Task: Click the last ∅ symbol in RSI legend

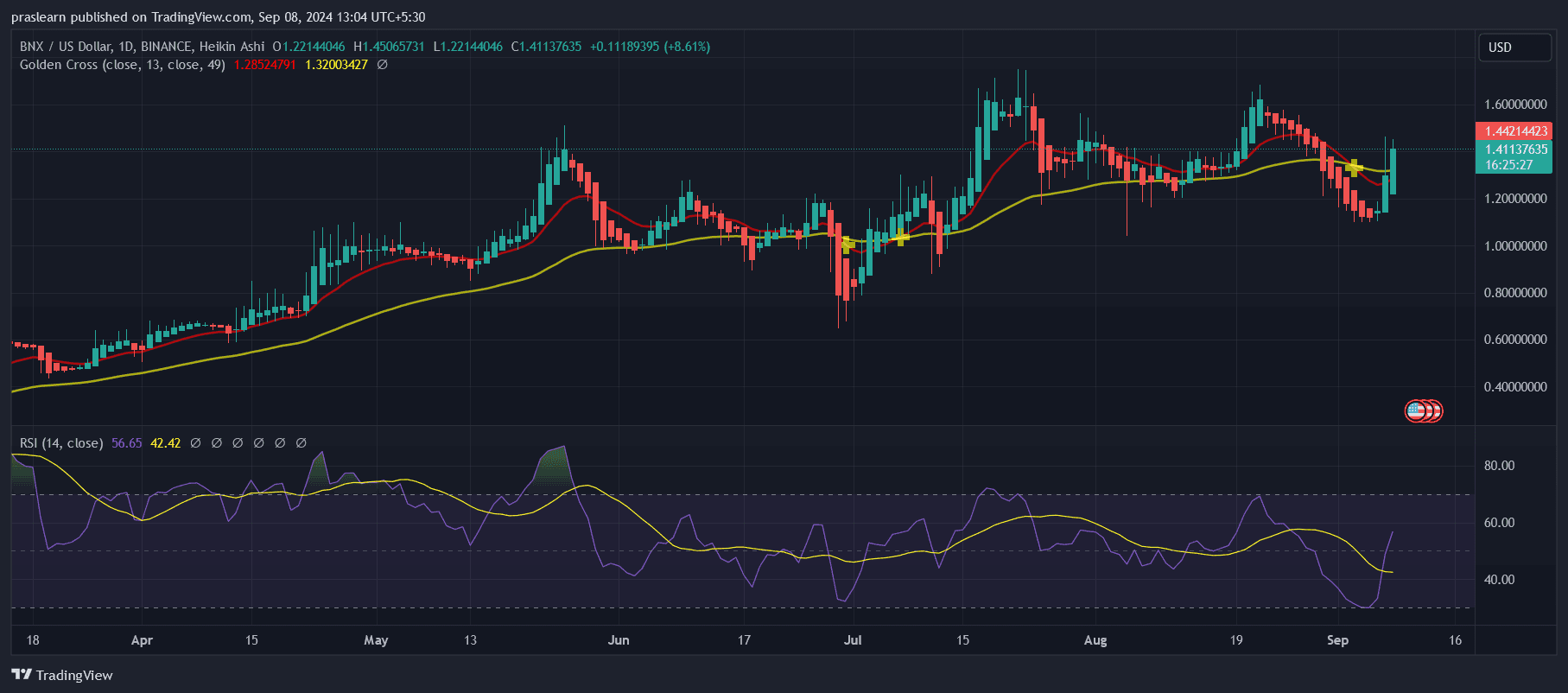Action: (302, 443)
